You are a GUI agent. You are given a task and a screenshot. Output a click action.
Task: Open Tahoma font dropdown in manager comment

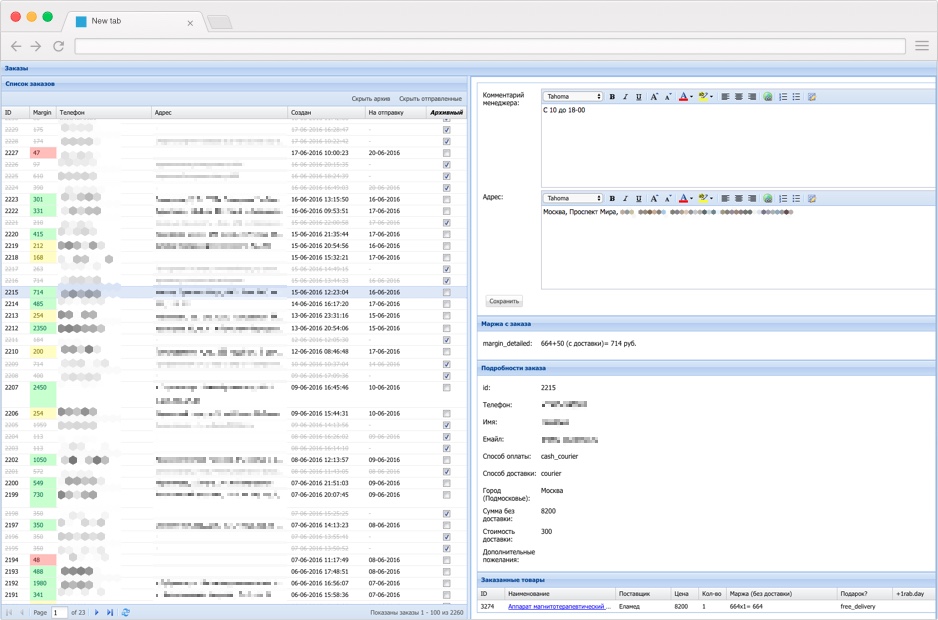[x=573, y=97]
